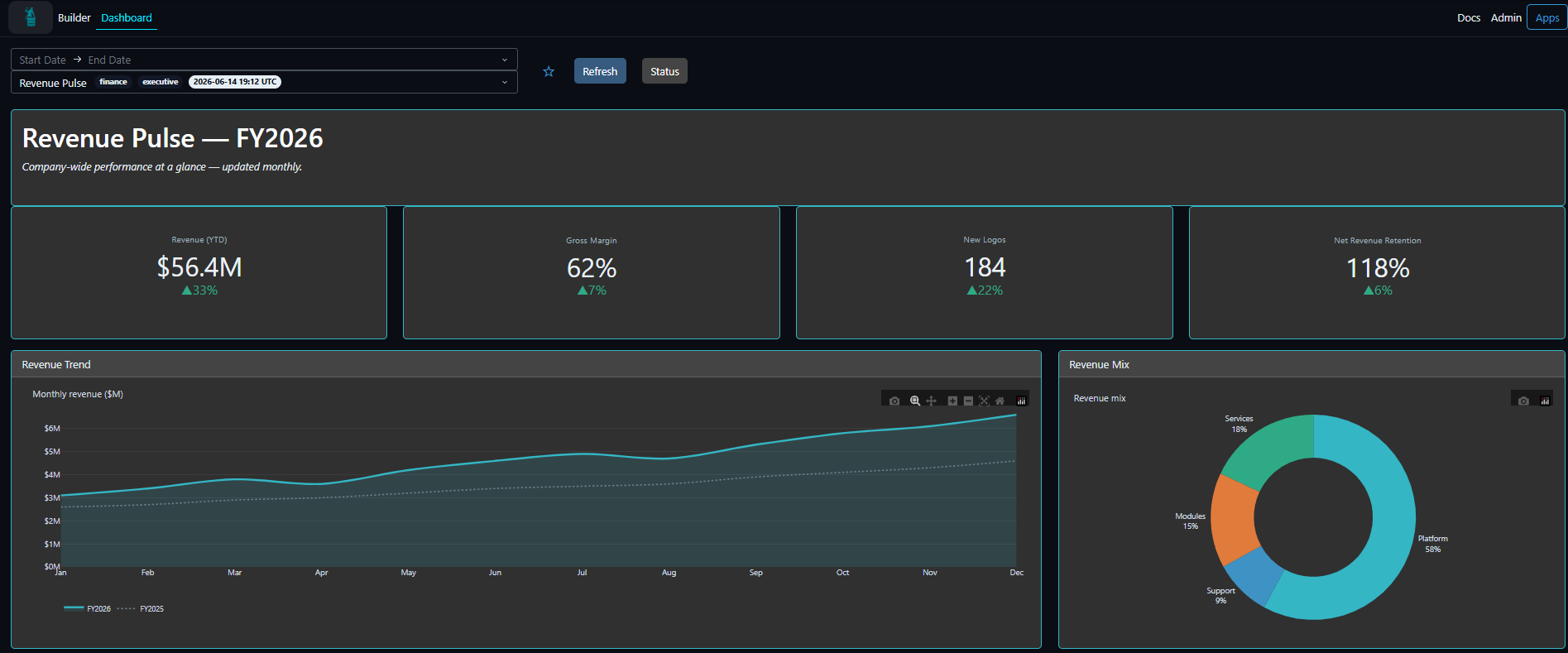
Task: Click the 2026-06-14 19:12 UTC timestamp badge
Action: click(x=235, y=82)
